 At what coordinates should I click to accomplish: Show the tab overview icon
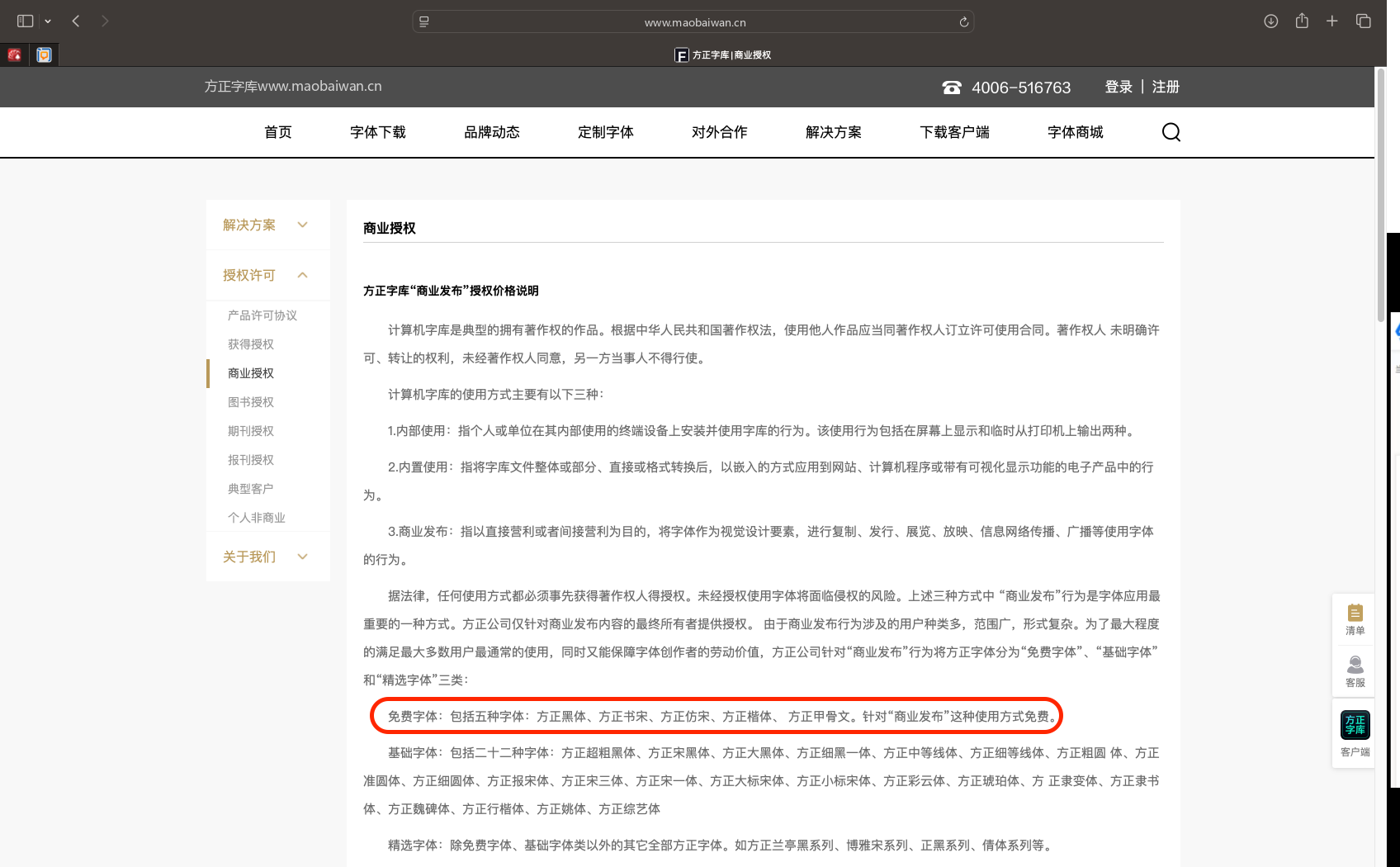click(1364, 21)
